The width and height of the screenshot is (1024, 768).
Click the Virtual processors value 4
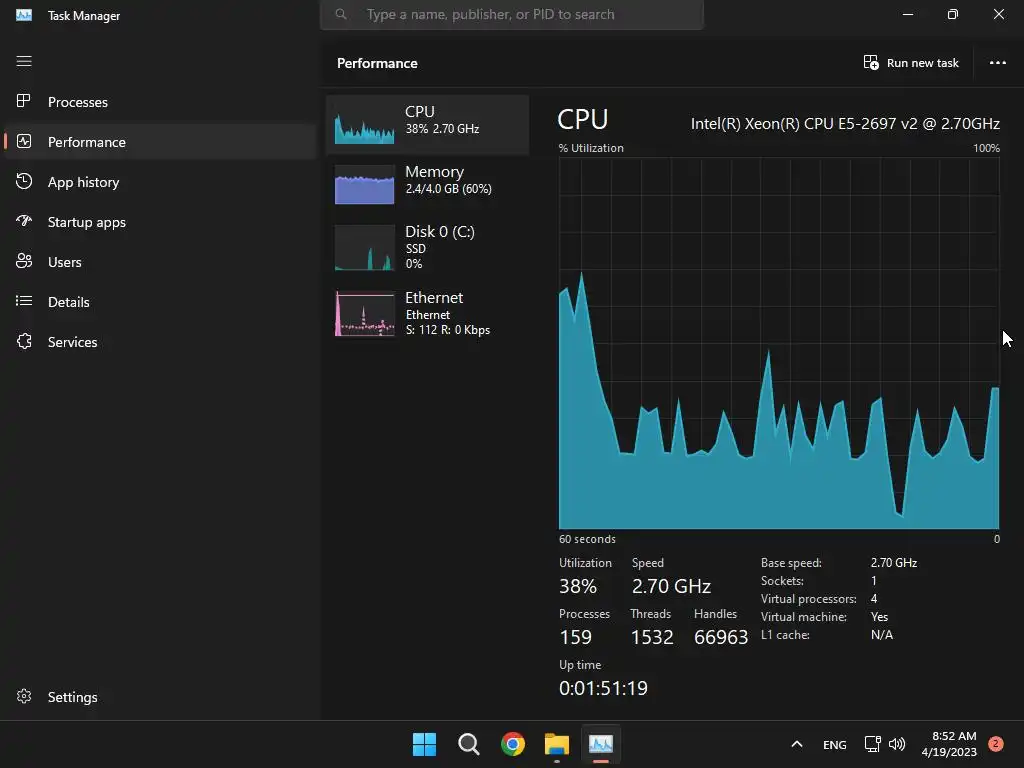click(x=874, y=598)
